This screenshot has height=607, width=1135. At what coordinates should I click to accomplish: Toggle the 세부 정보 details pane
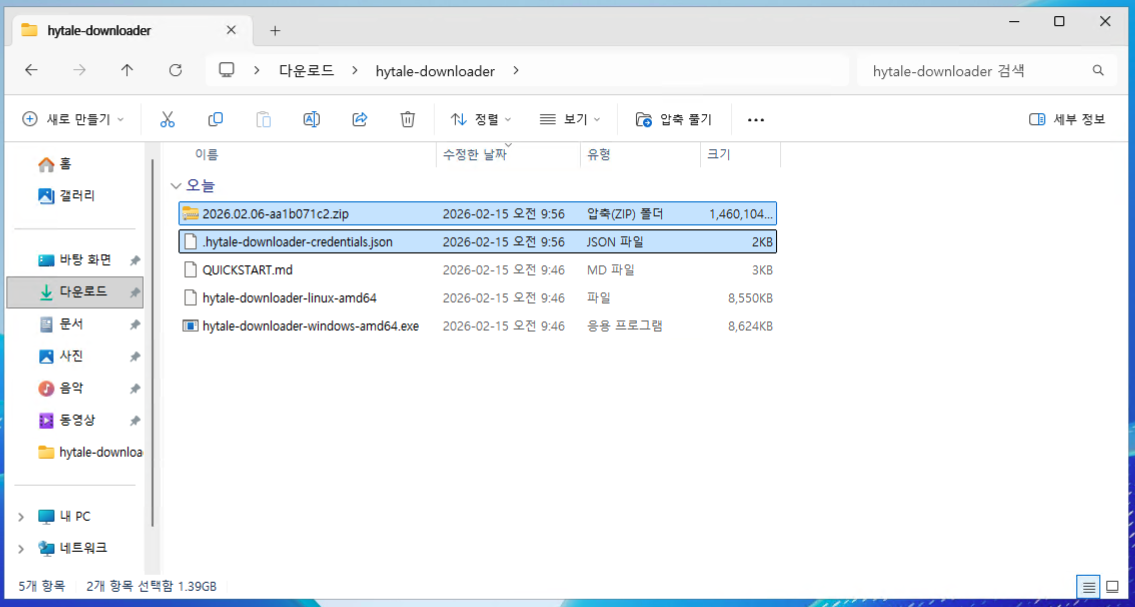click(1068, 119)
